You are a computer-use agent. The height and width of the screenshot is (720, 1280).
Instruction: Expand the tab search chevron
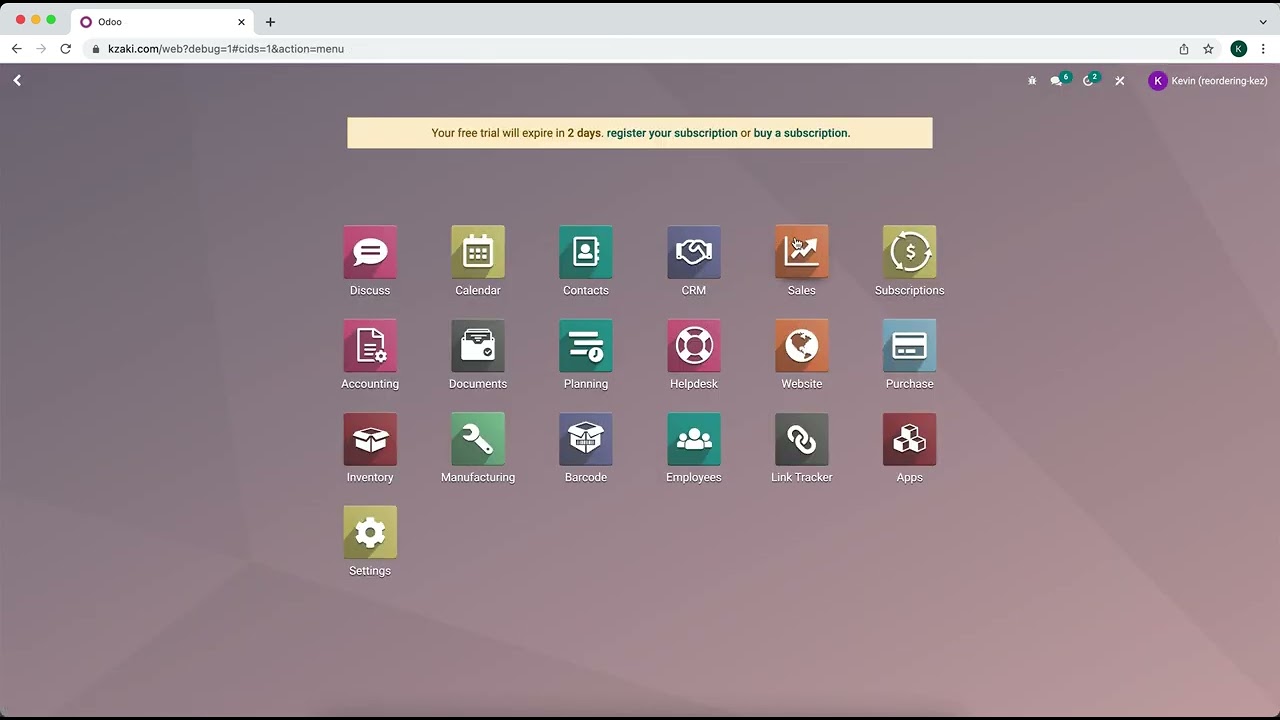tap(1263, 22)
